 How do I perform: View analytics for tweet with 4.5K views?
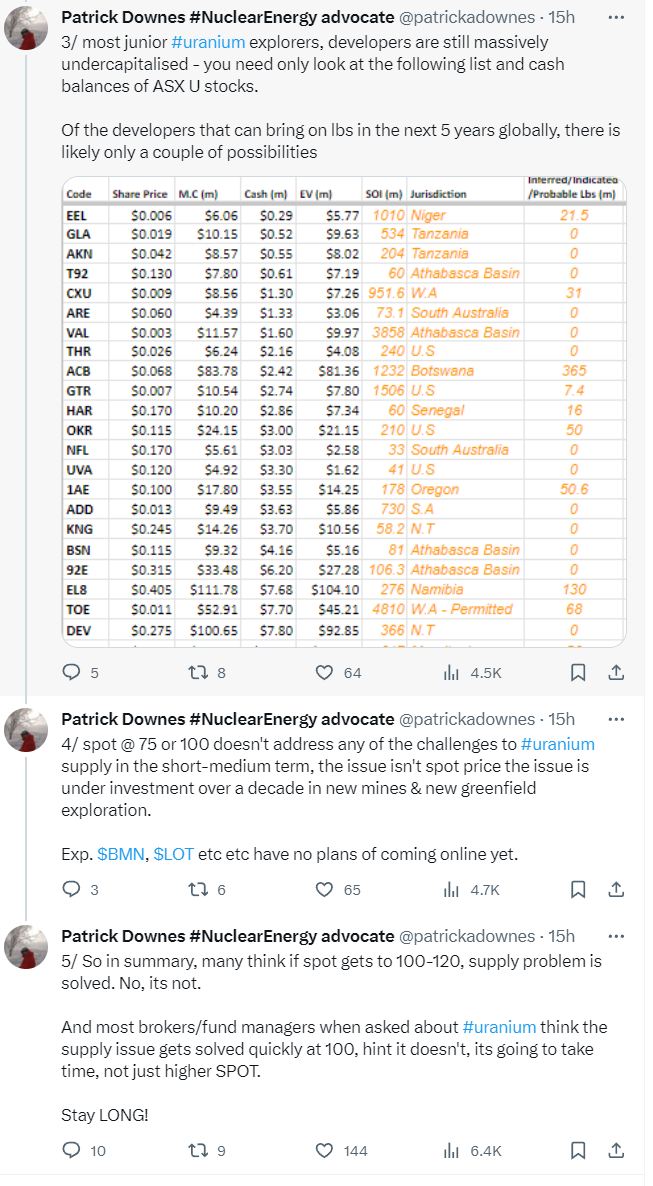(452, 673)
